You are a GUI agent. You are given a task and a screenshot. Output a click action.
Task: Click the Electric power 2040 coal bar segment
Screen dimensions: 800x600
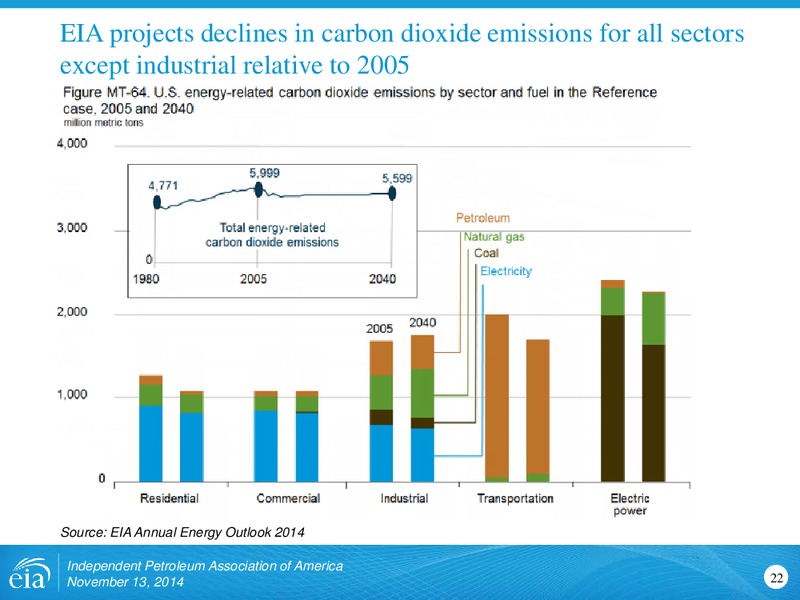(654, 413)
